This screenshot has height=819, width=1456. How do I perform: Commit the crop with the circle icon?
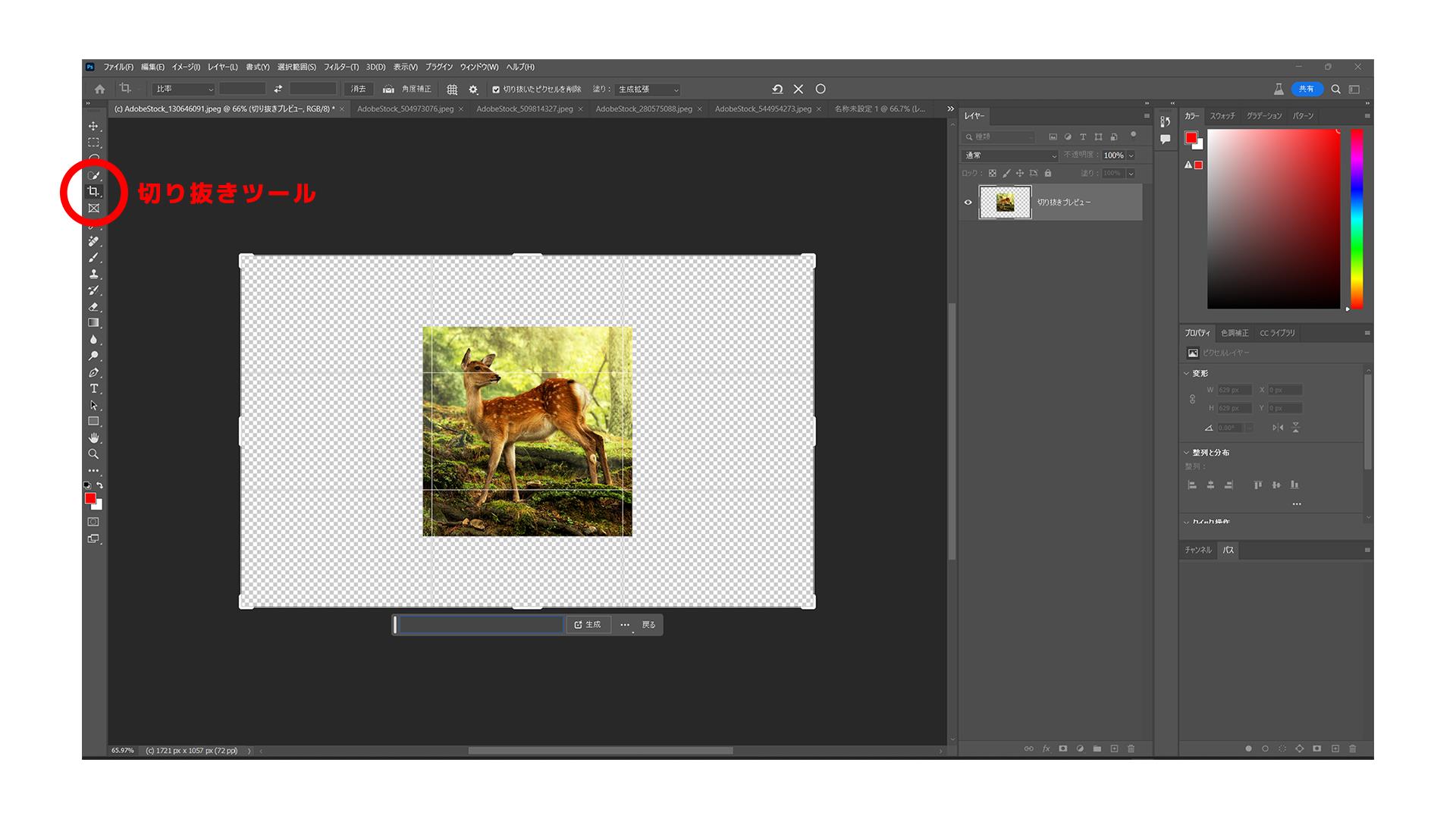(x=821, y=89)
